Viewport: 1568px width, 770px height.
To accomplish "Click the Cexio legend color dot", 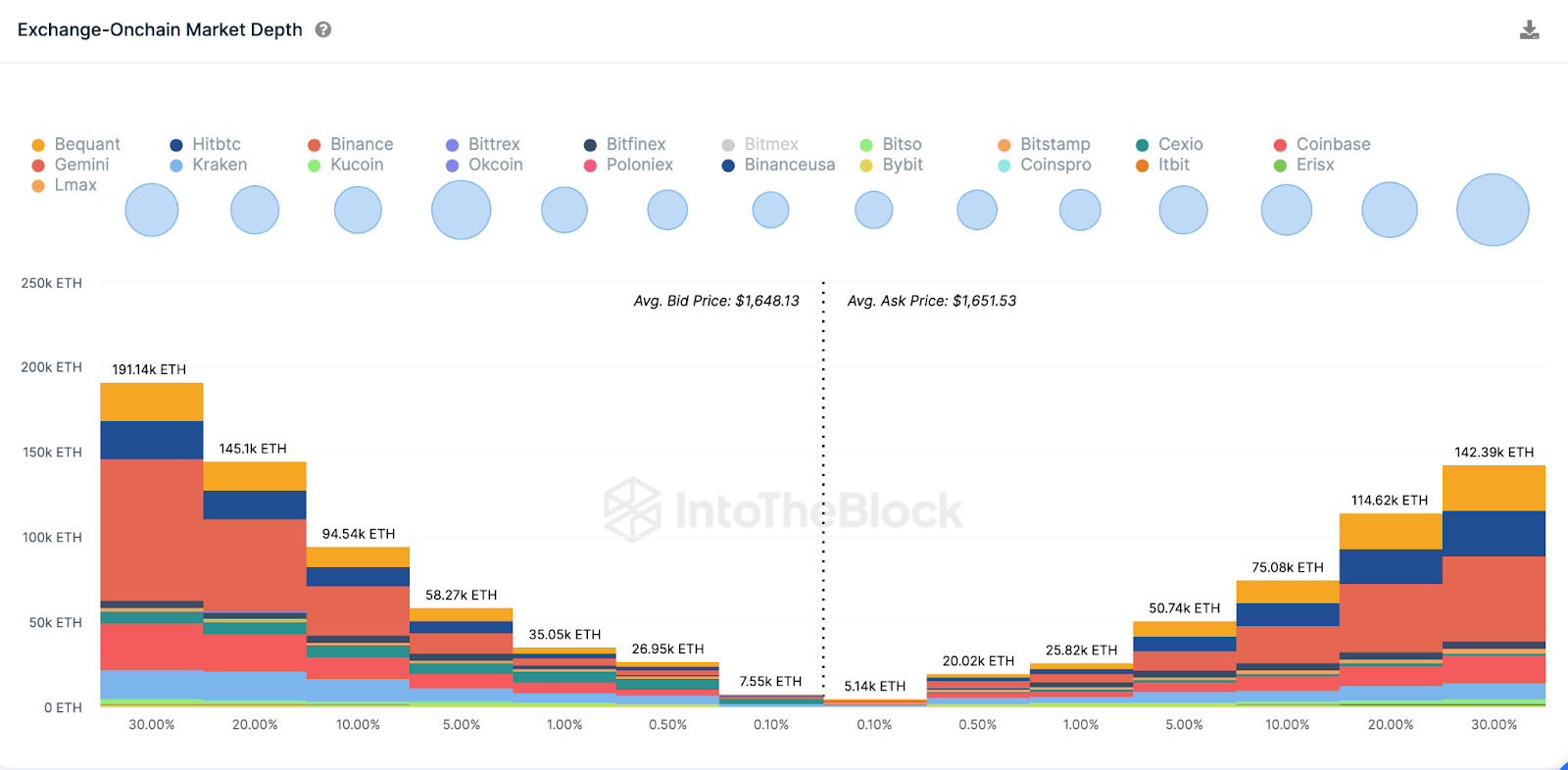I will [1140, 144].
